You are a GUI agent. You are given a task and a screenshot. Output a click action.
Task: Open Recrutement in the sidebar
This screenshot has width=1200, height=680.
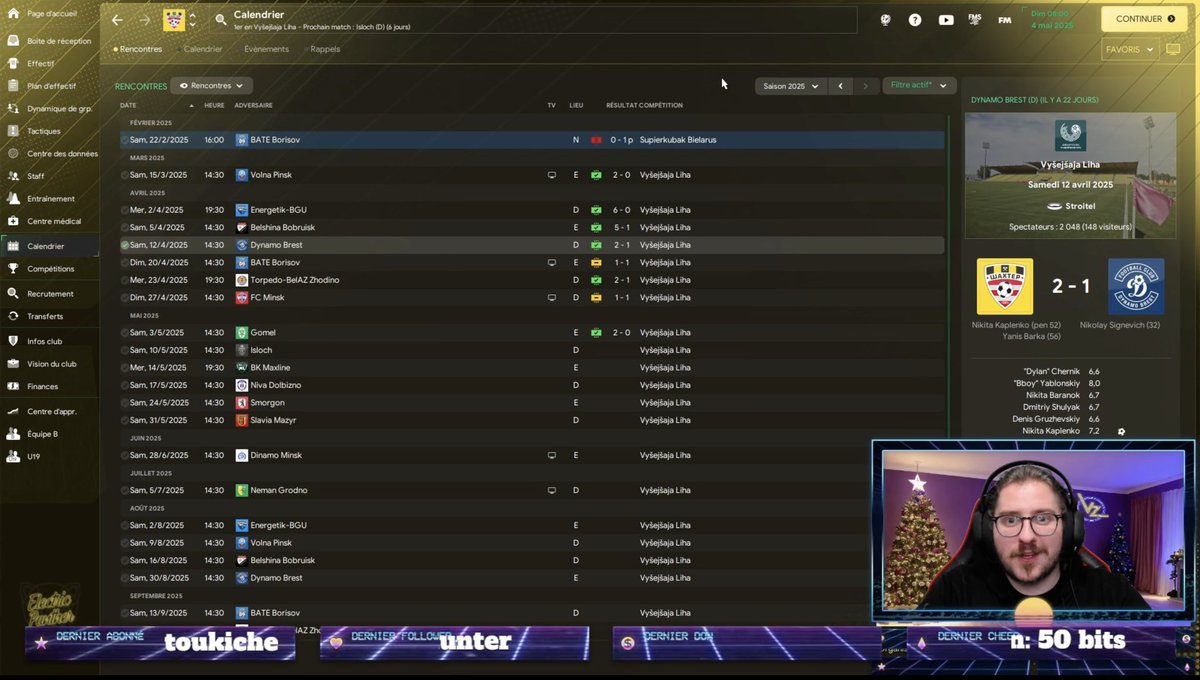point(50,294)
